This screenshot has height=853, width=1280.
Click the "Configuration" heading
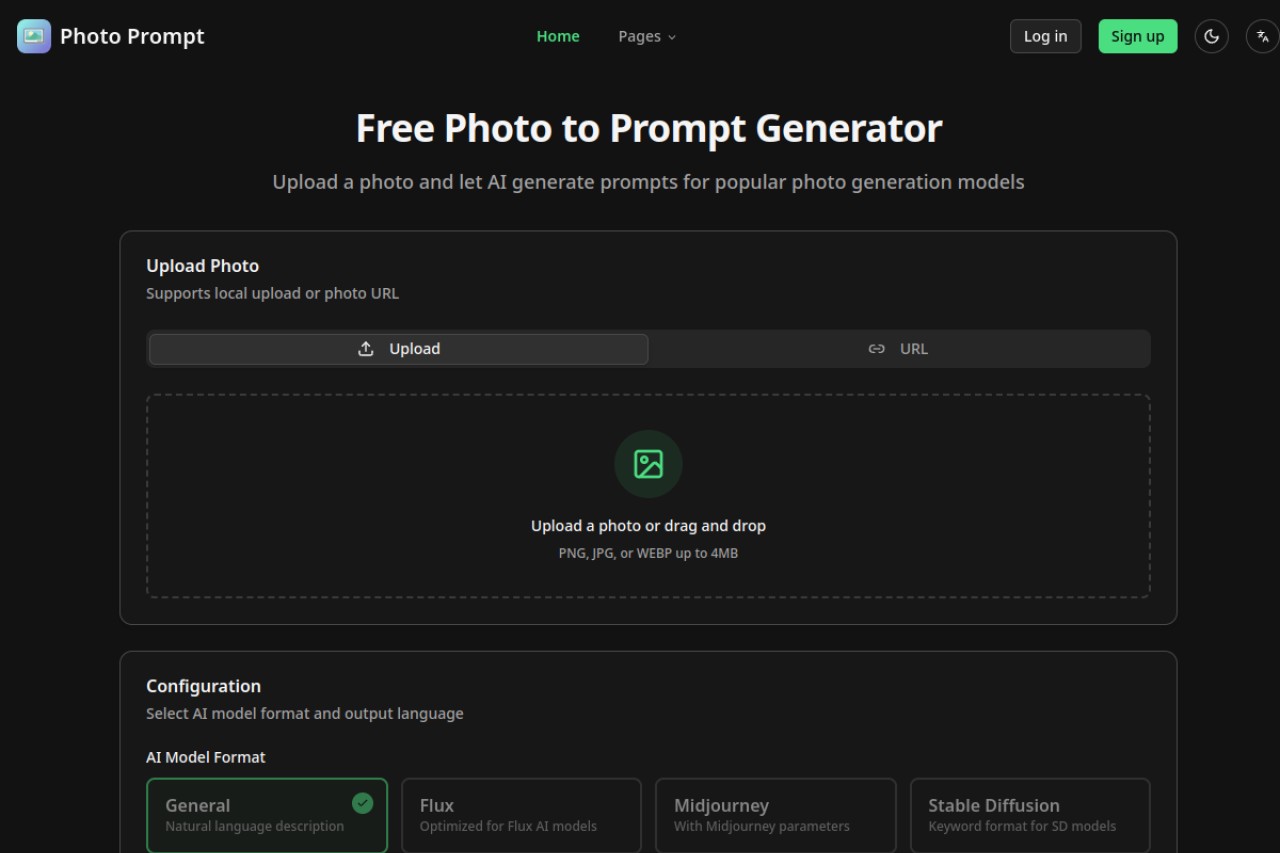204,686
